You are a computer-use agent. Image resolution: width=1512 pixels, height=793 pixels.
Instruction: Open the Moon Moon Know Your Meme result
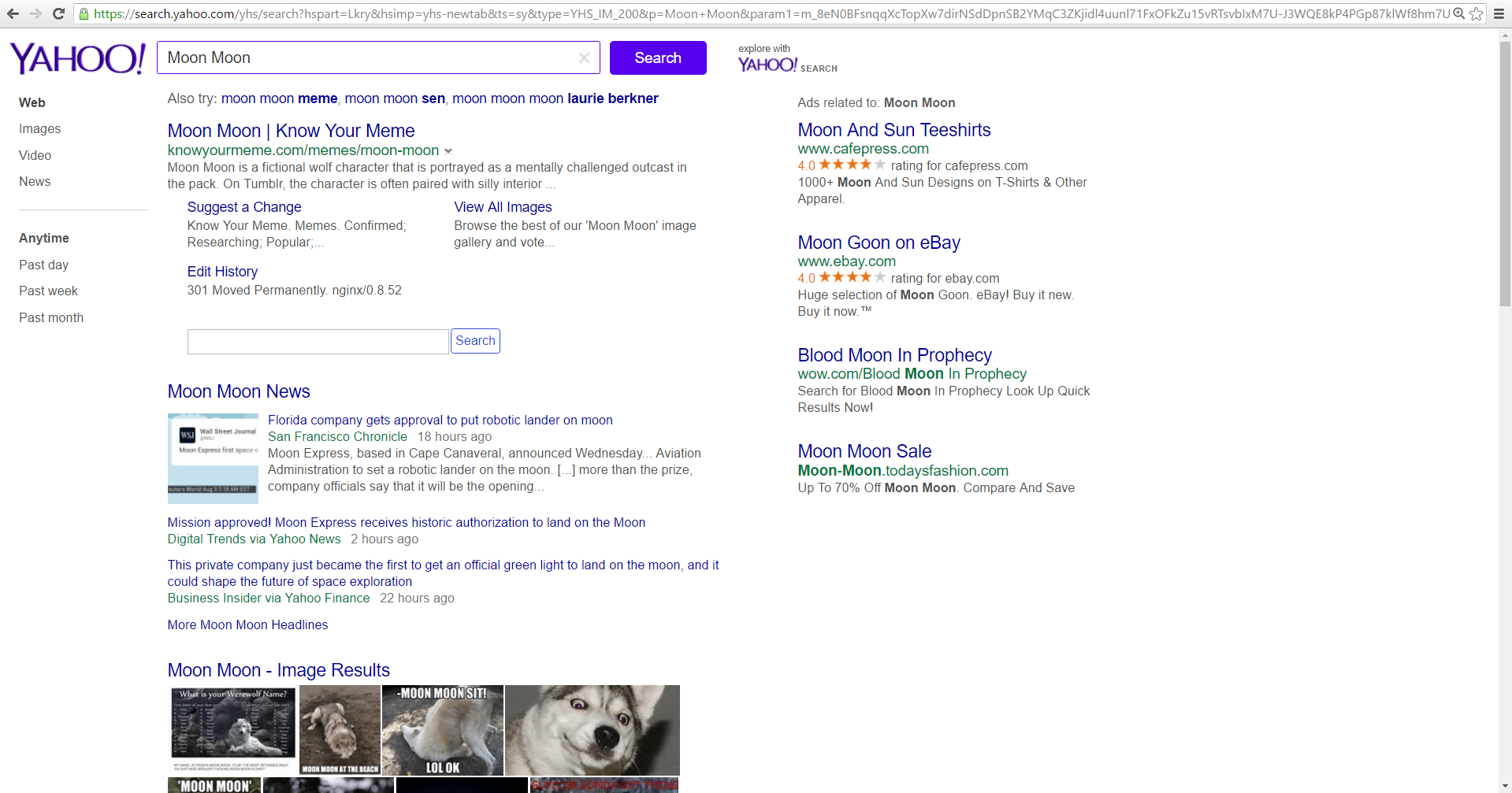(291, 131)
